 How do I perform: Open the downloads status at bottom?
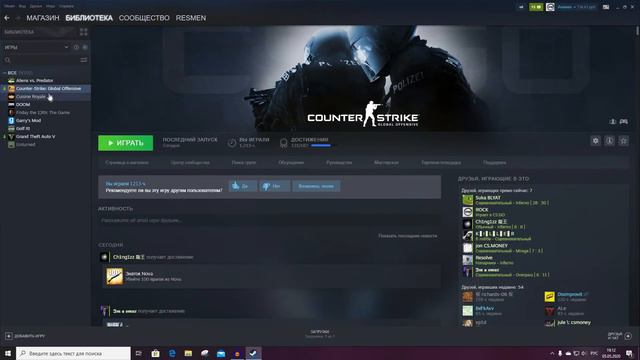pyautogui.click(x=320, y=334)
